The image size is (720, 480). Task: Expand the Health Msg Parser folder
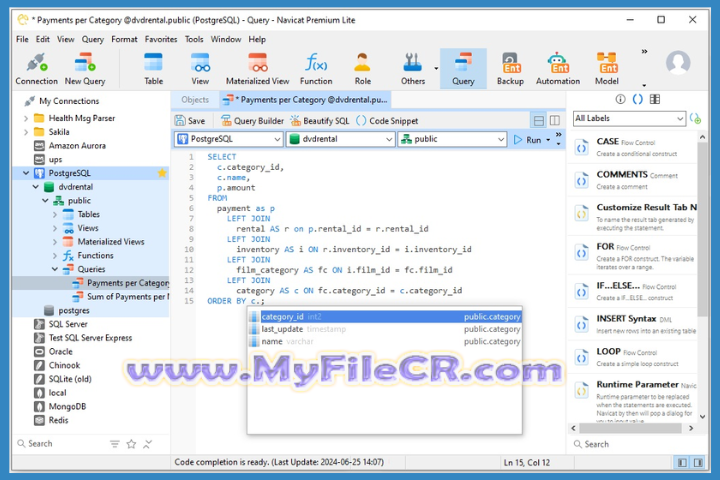tap(26, 119)
